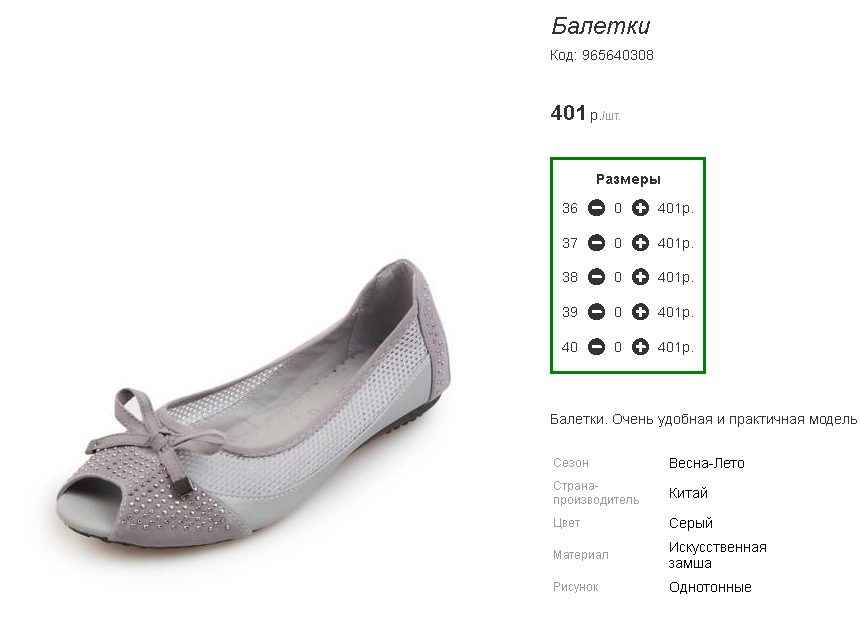Select the Серый color value
Image resolution: width=860 pixels, height=618 pixels.
690,523
